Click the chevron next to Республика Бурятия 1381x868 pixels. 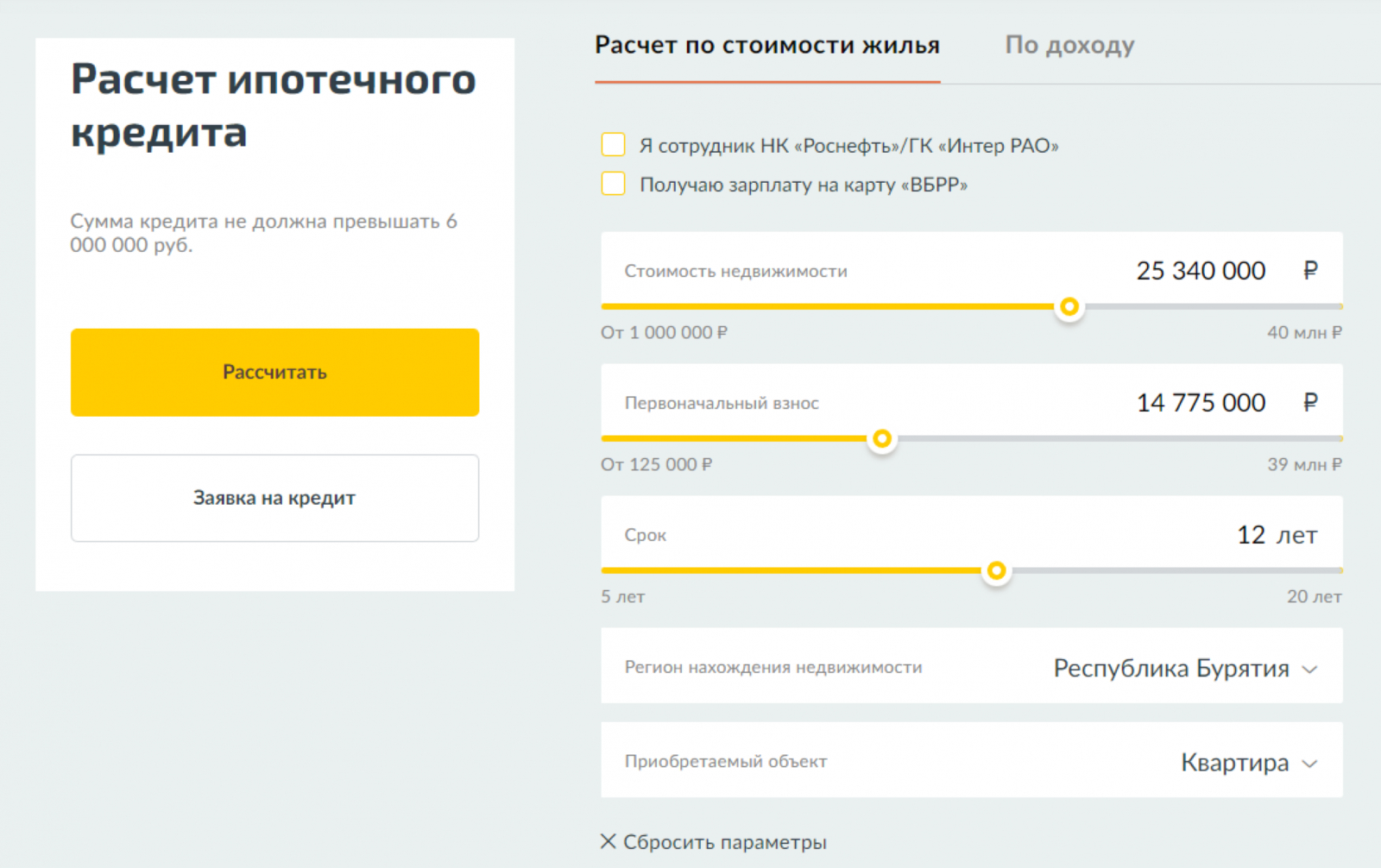(x=1309, y=670)
